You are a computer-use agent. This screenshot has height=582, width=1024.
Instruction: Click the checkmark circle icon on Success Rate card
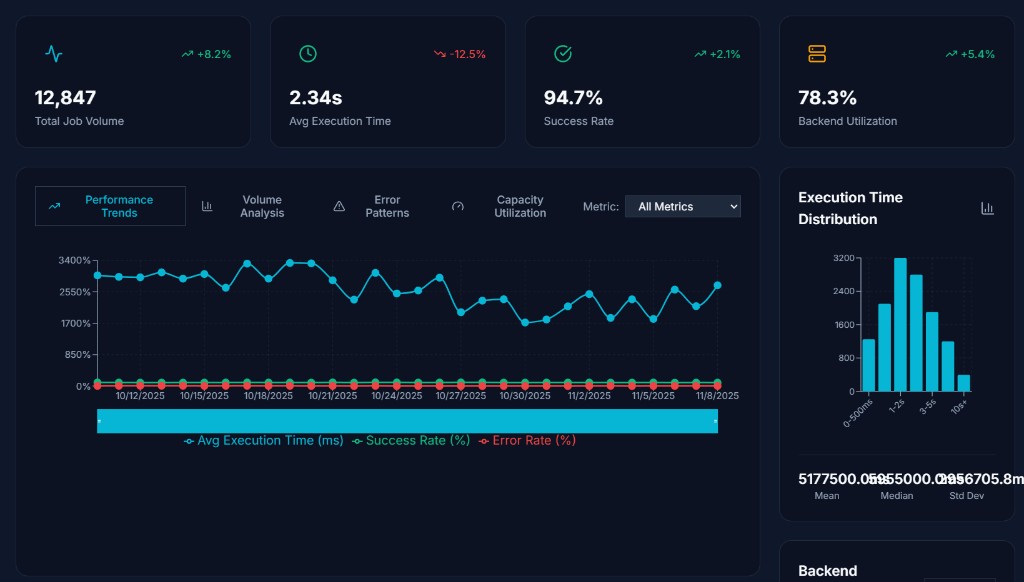[x=563, y=54]
